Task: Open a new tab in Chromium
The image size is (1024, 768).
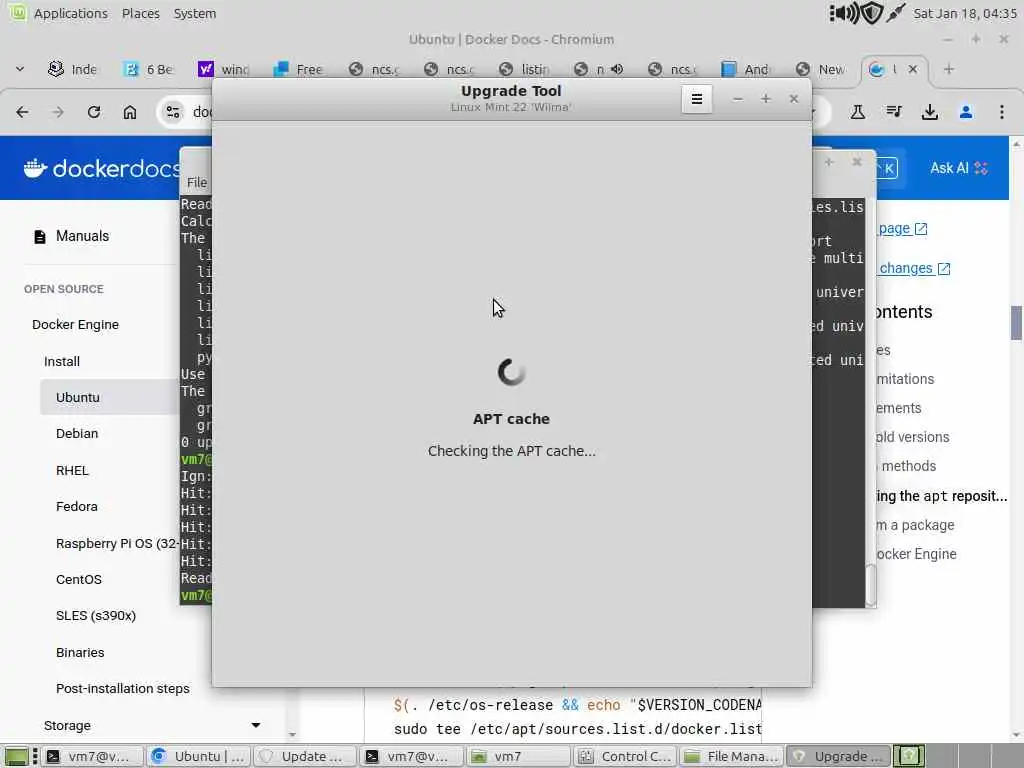Action: (x=949, y=69)
